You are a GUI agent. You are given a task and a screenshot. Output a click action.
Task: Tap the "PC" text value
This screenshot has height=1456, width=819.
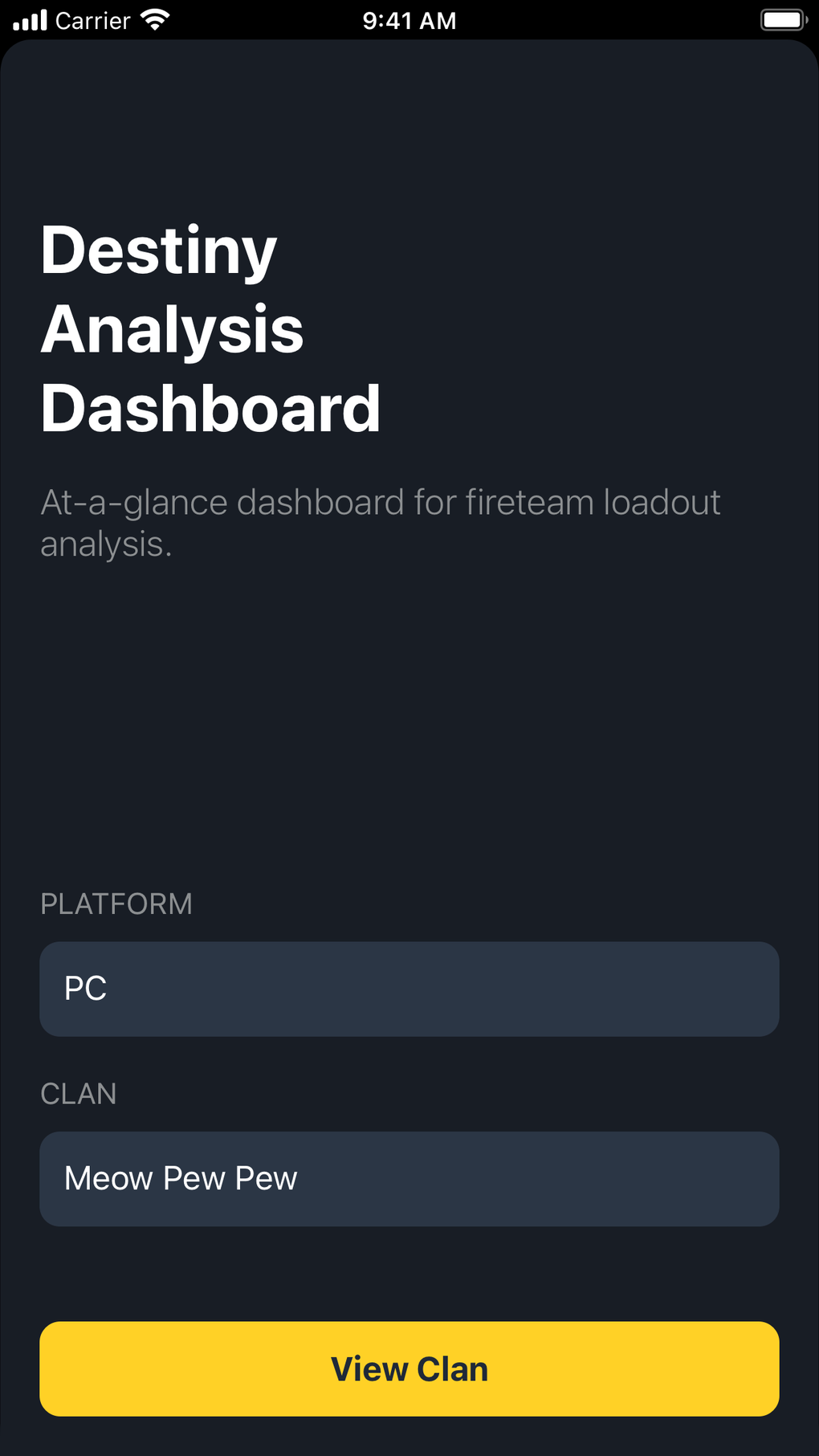pyautogui.click(x=85, y=989)
